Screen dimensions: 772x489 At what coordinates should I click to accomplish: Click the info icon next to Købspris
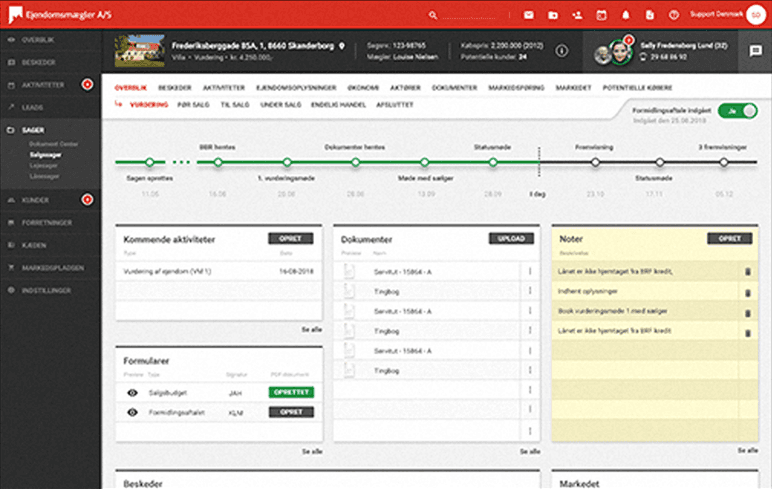562,50
